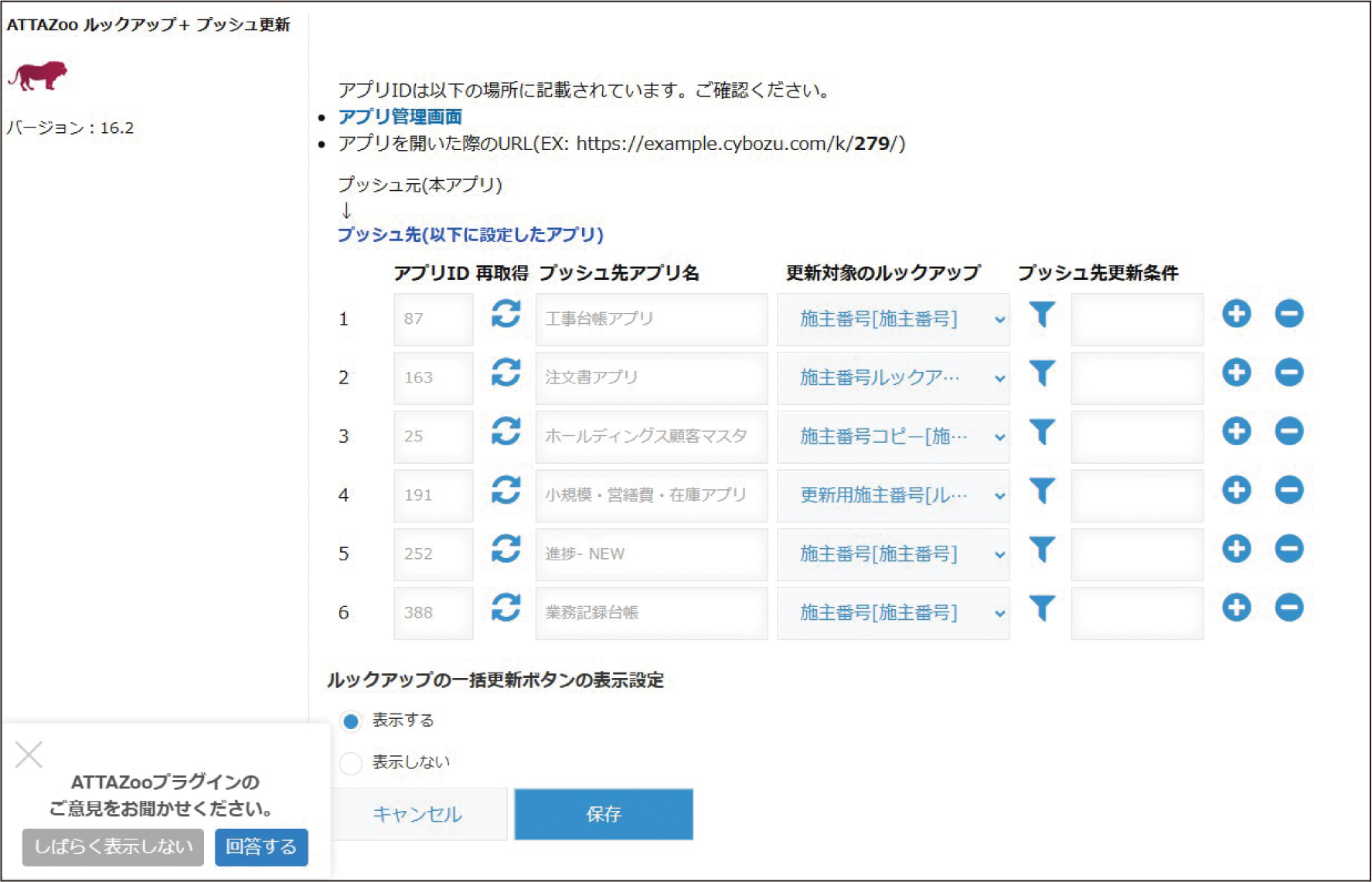The height and width of the screenshot is (882, 1372).
Task: Click app ID field showing 87
Action: click(x=433, y=319)
